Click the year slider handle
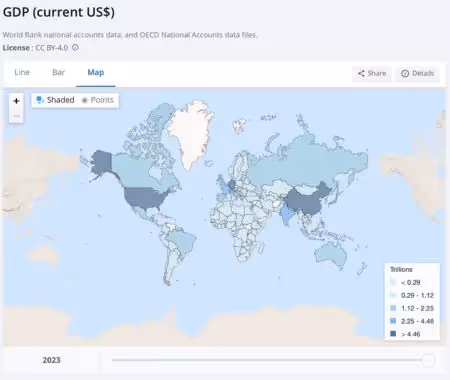 428,360
